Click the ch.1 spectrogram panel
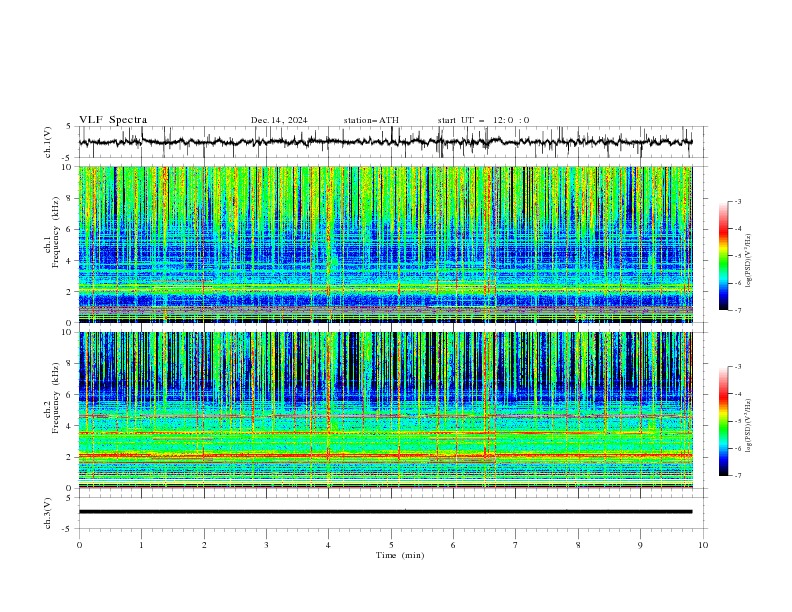This screenshot has height=612, width=792. [x=385, y=244]
